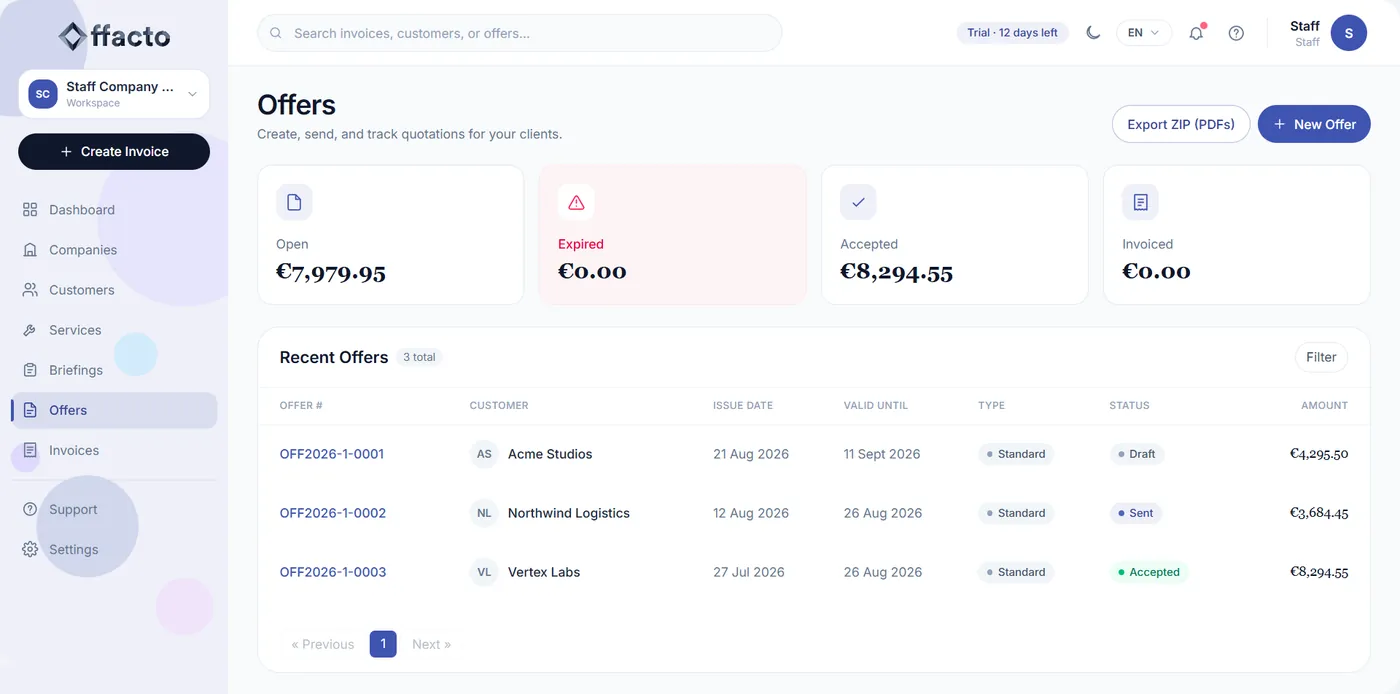Viewport: 1400px width, 694px height.
Task: Open the EN language dropdown
Action: point(1144,33)
